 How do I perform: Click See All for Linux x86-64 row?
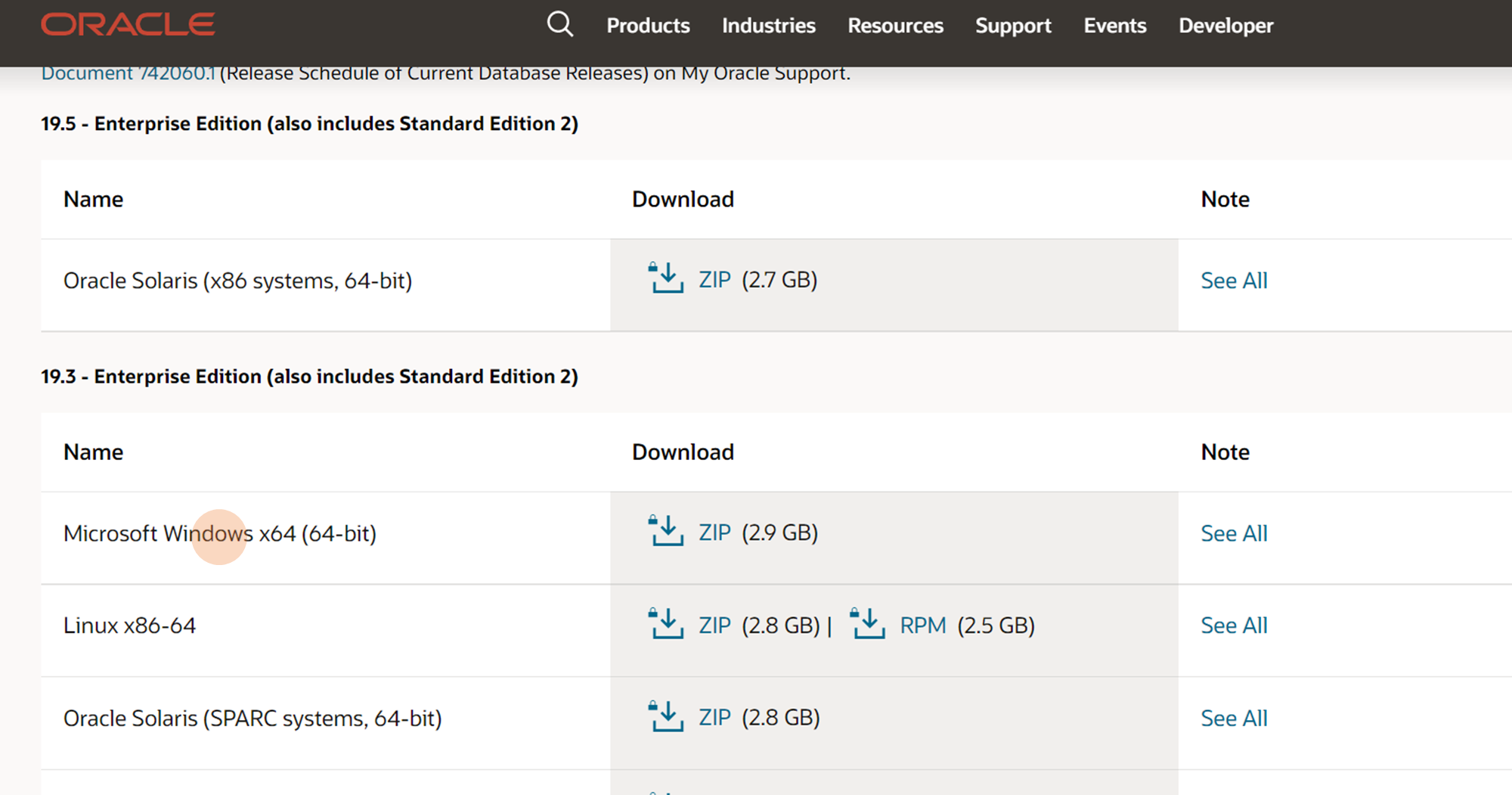point(1234,626)
